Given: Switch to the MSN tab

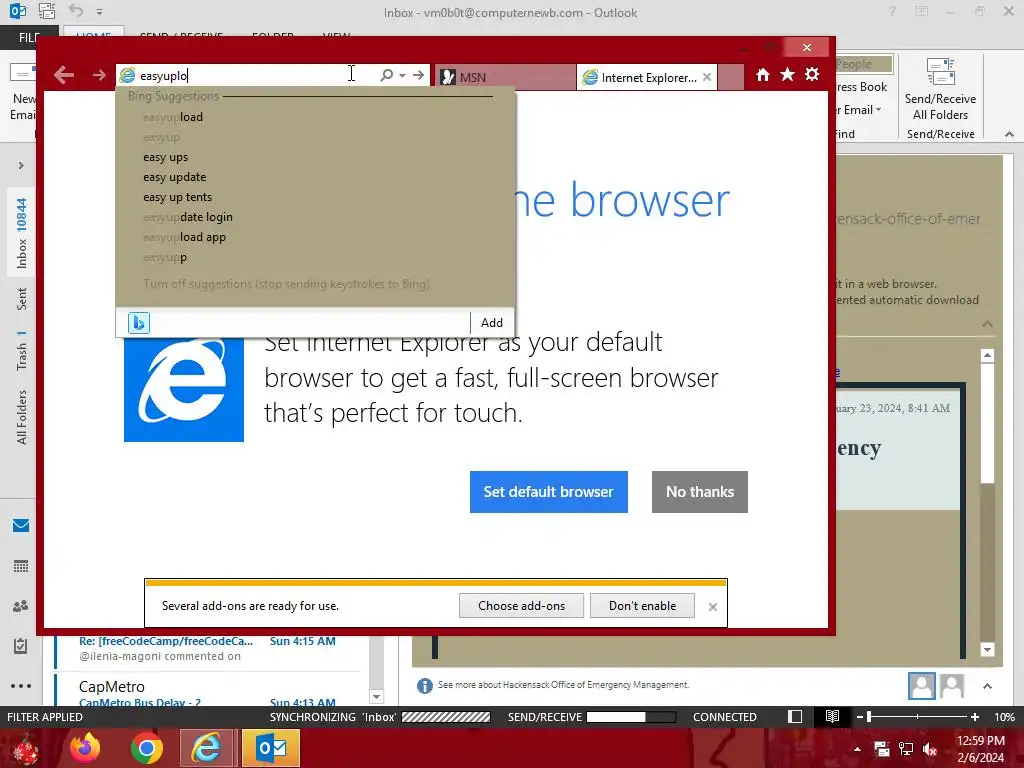Looking at the screenshot, I should click(x=505, y=77).
